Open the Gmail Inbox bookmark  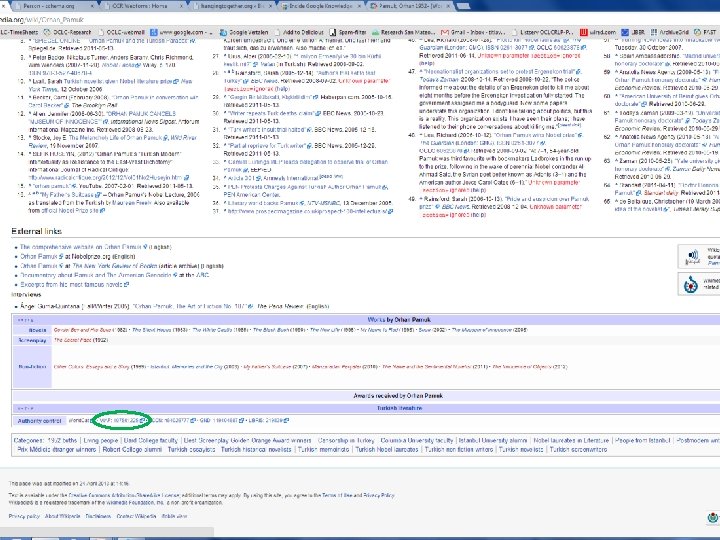click(473, 32)
